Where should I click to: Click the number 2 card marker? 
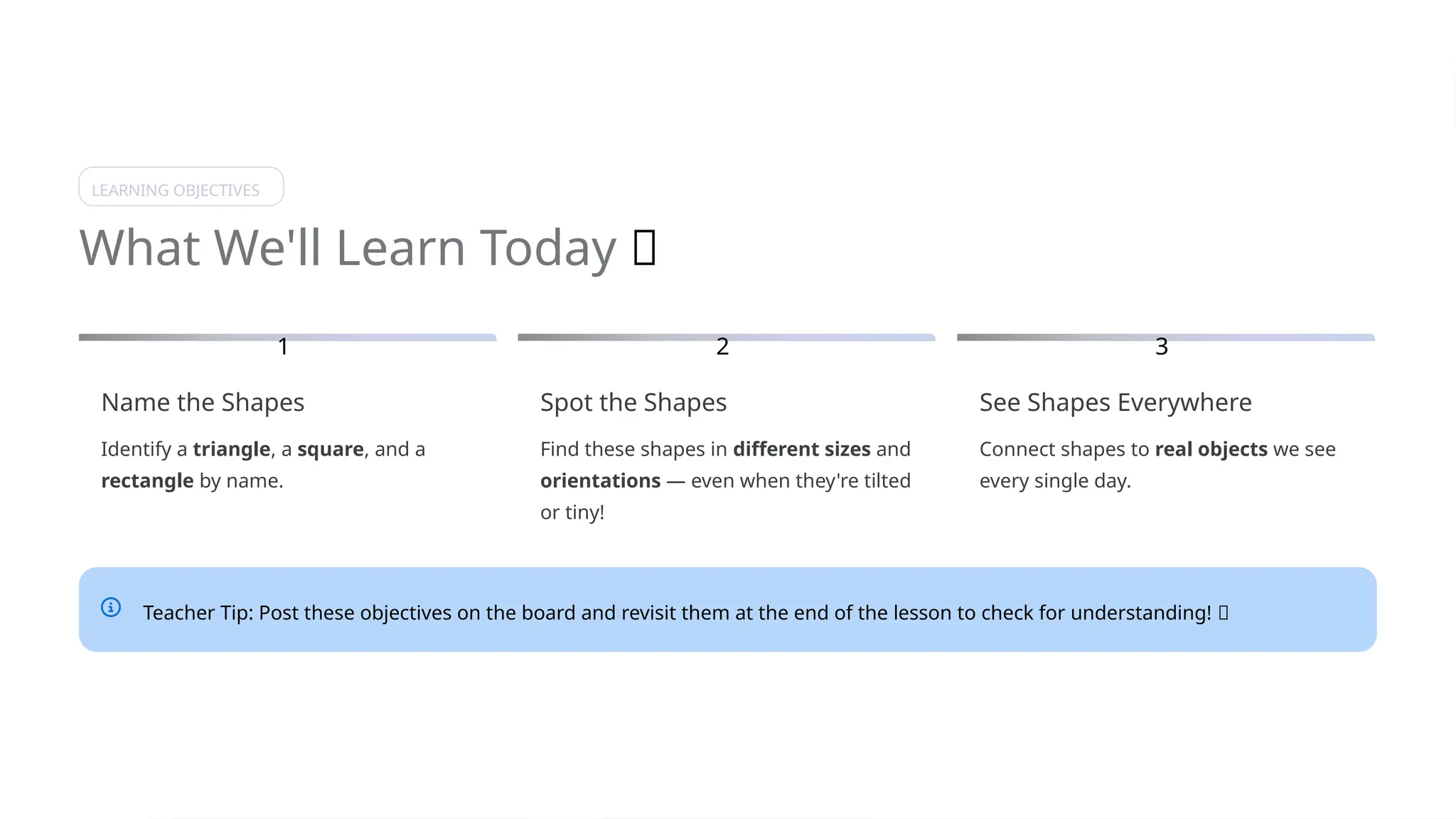(722, 346)
